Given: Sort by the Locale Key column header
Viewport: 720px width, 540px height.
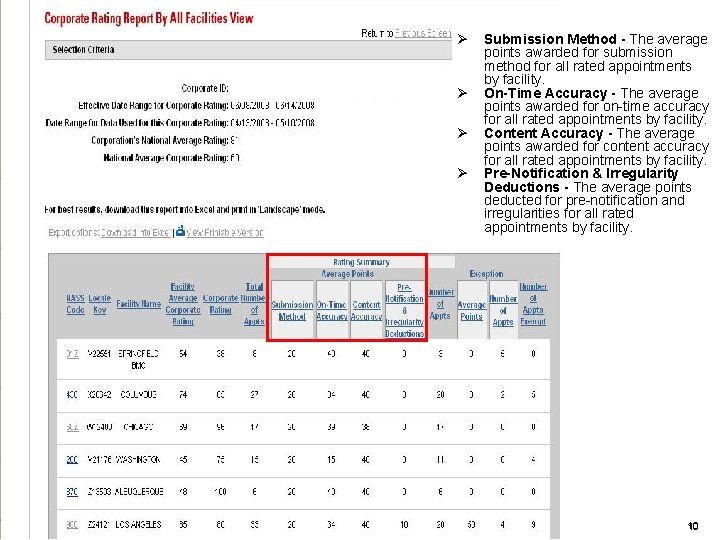Looking at the screenshot, I should [x=100, y=304].
